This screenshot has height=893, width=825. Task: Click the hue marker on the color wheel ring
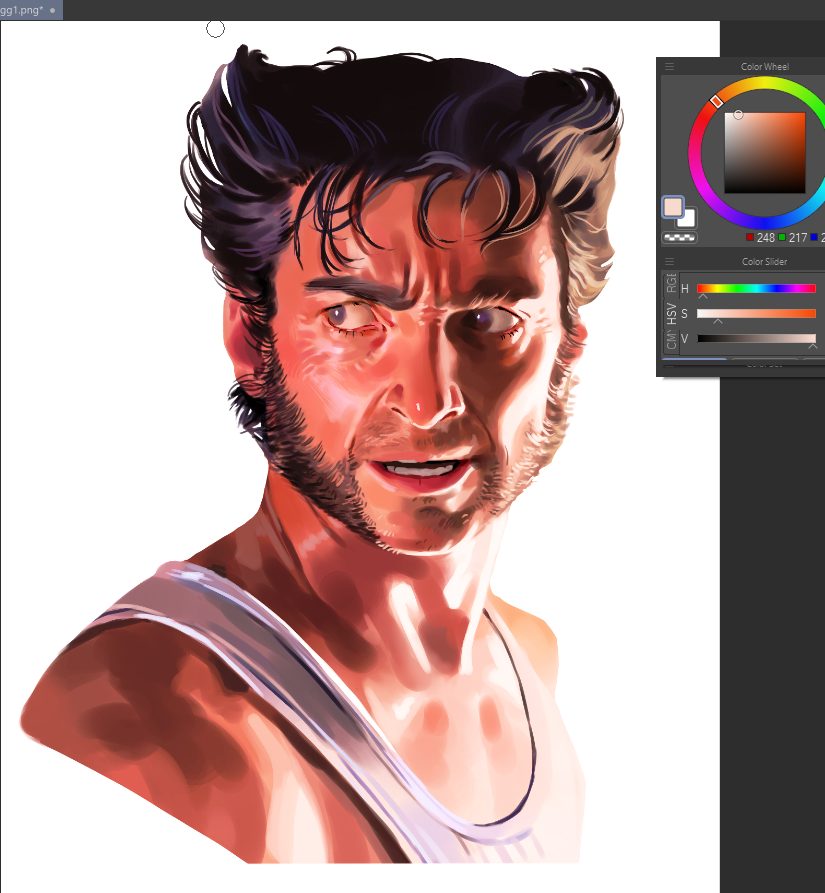click(716, 101)
